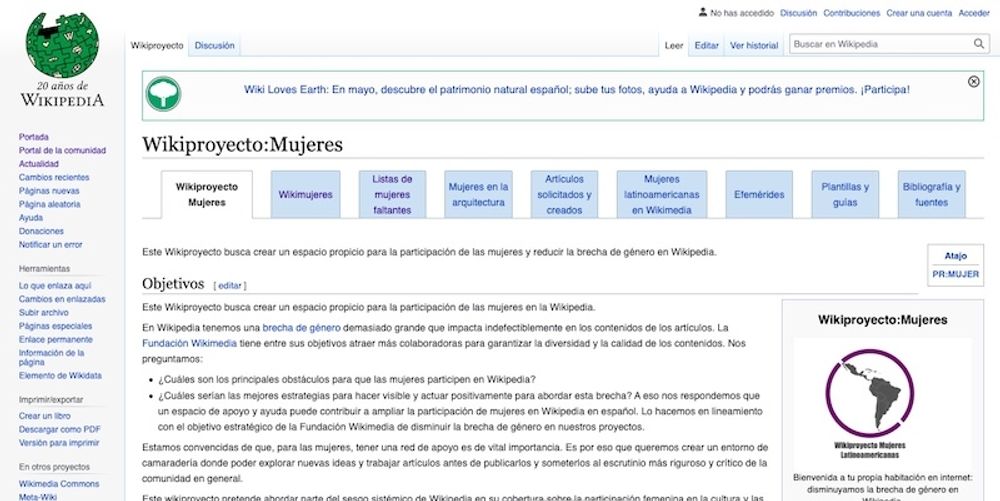Open the Fundación Wikimedia link
This screenshot has height=501, width=1000.
coord(189,343)
